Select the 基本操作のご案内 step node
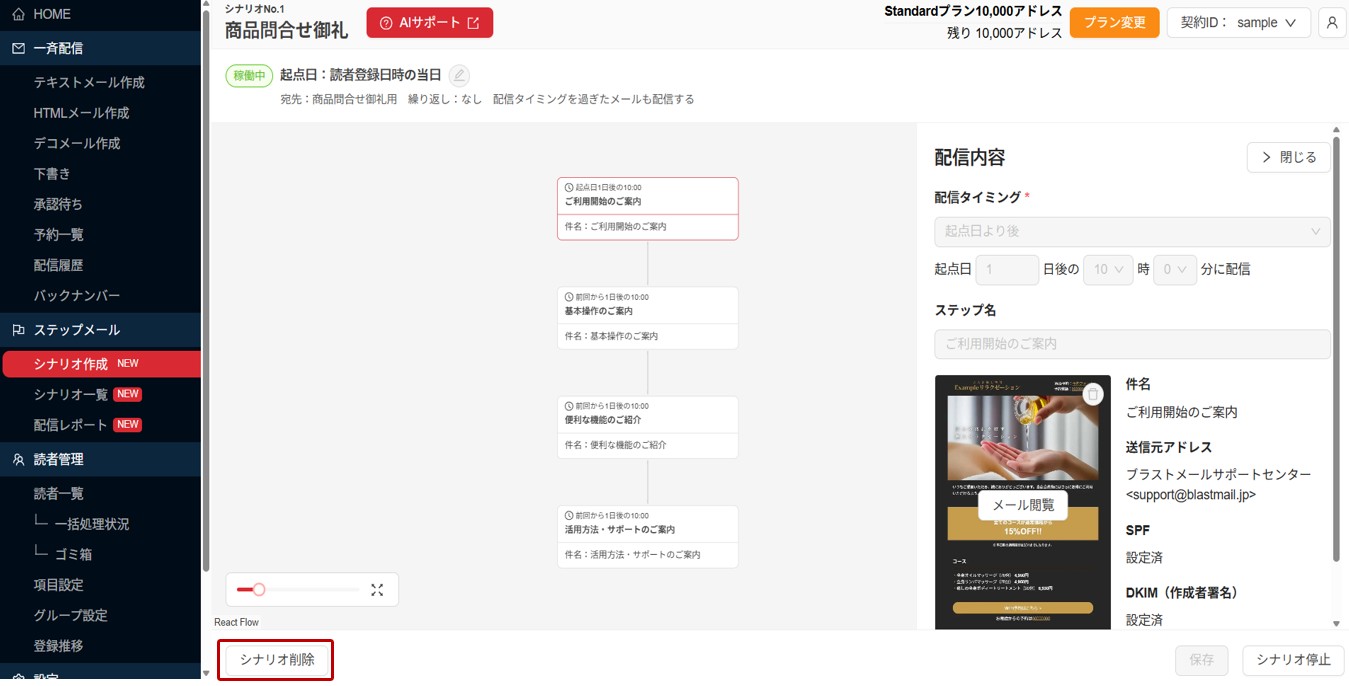Viewport: 1349px width, 686px height. pyautogui.click(x=648, y=318)
